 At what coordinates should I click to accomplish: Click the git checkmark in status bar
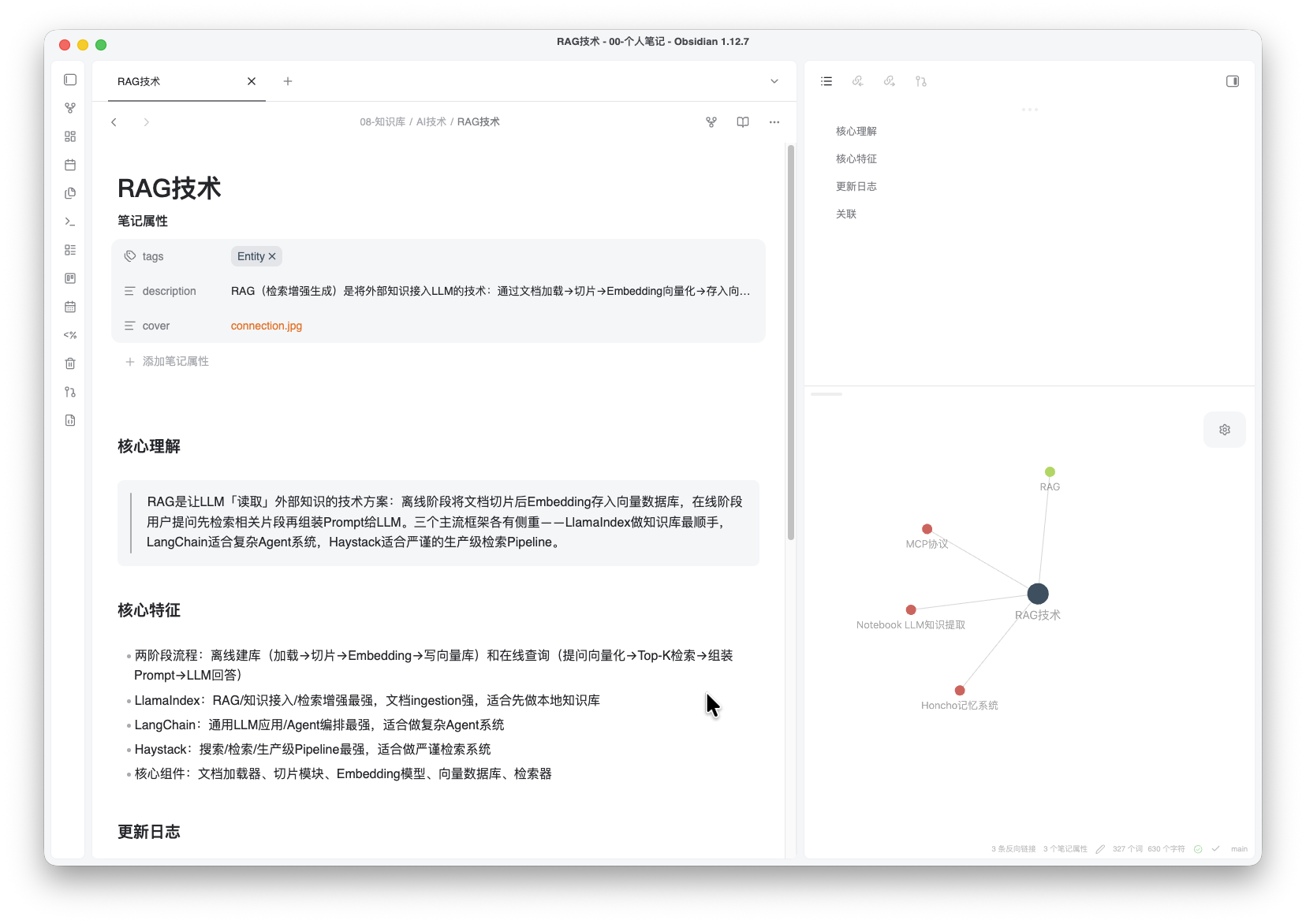1215,849
